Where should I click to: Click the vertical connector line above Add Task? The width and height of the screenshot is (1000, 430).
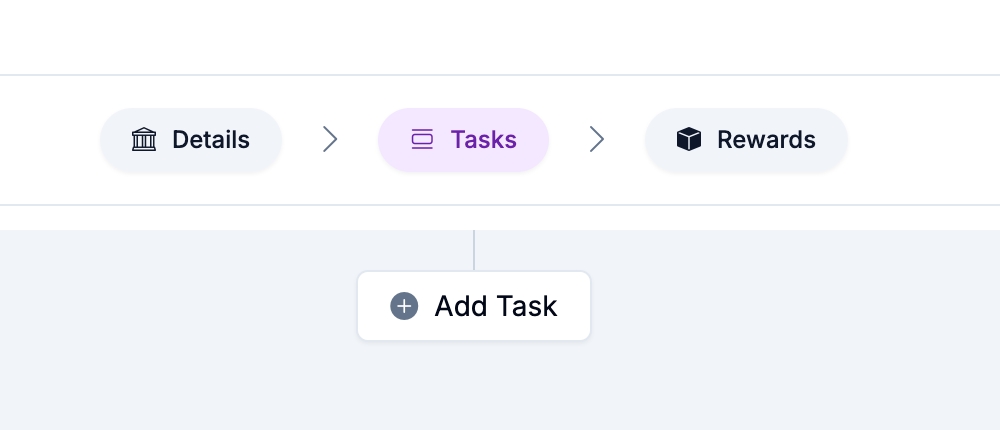click(x=474, y=251)
